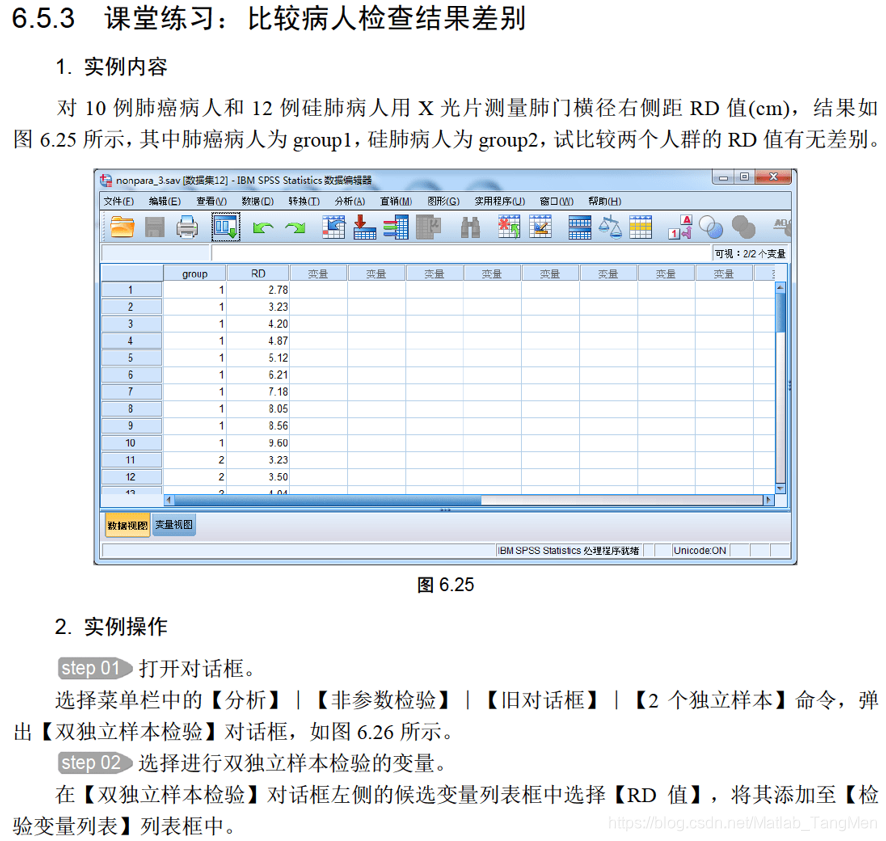Click the grayed Run descriptive statistics icon
Viewport: 886px width, 841px height.
[x=428, y=227]
